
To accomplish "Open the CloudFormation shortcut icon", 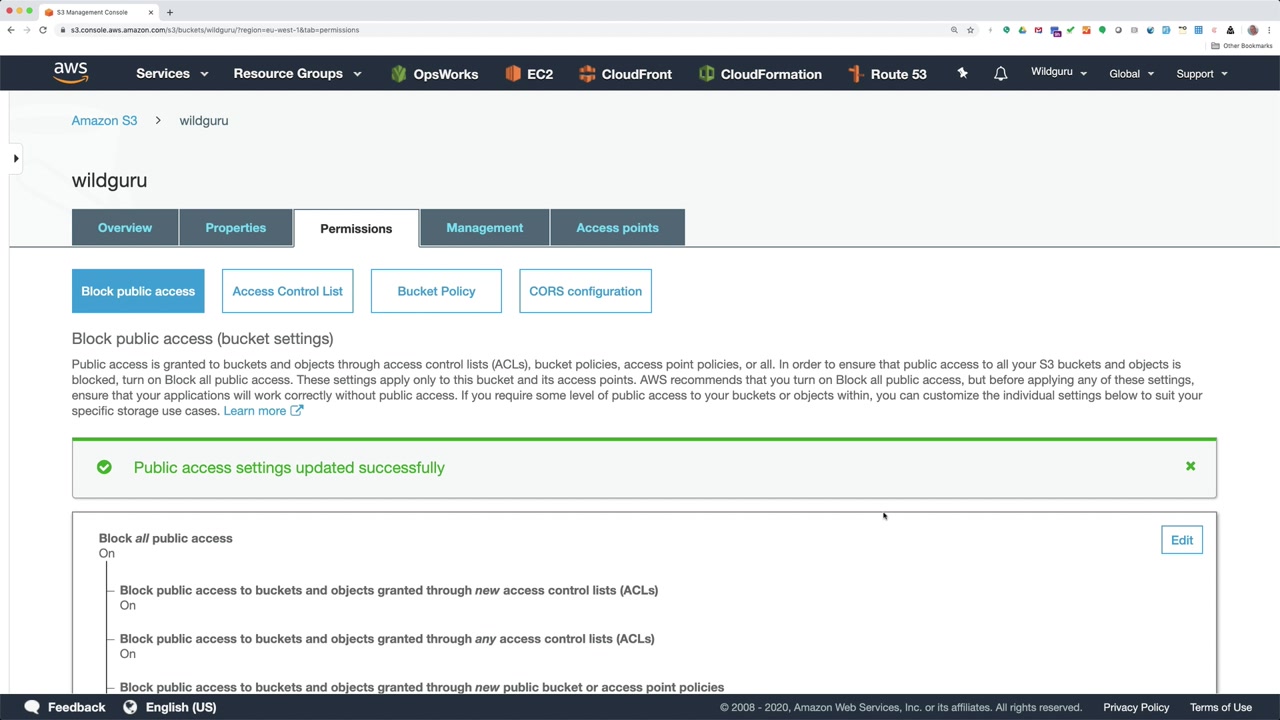I will [x=706, y=74].
